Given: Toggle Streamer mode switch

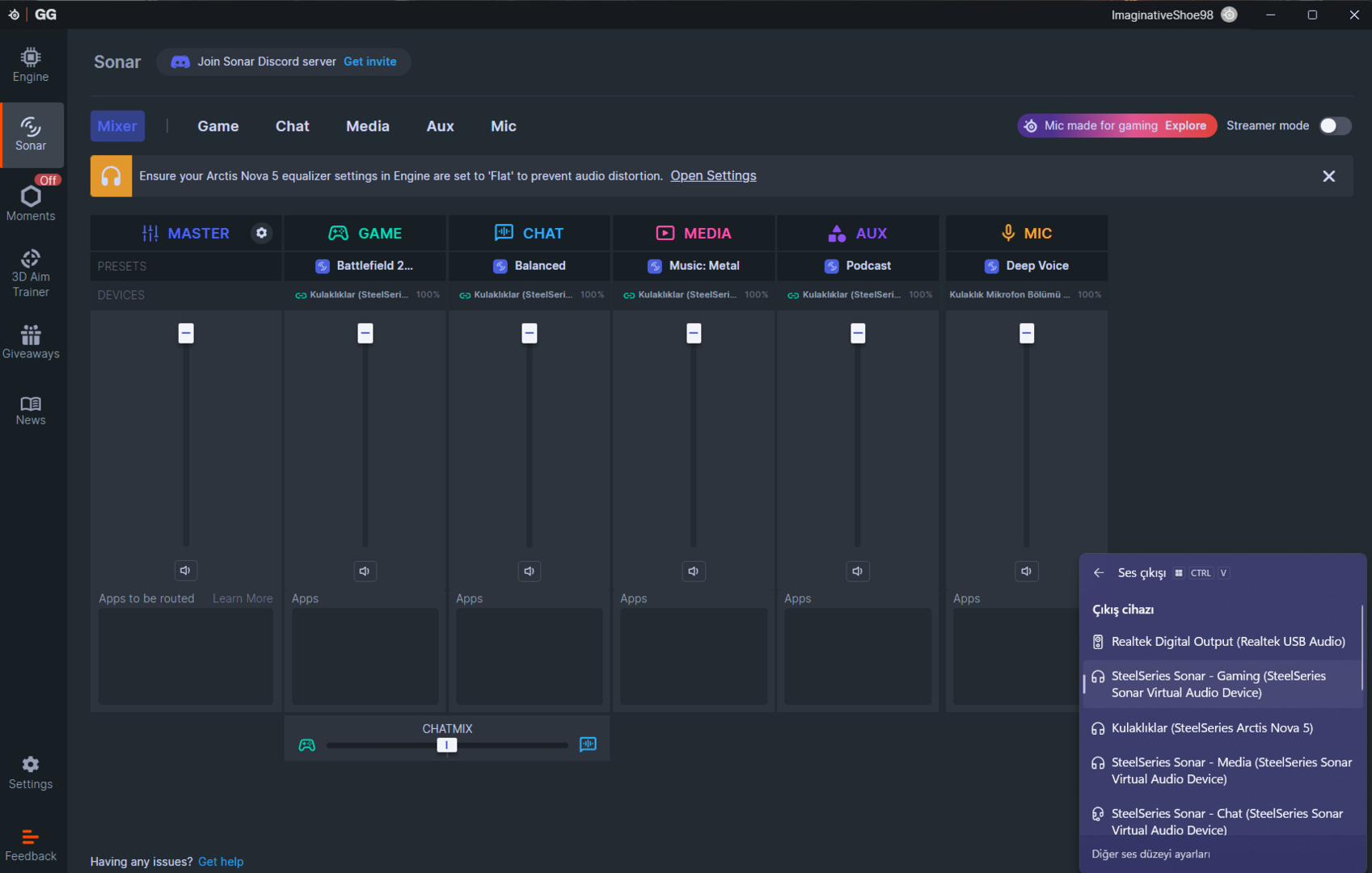Looking at the screenshot, I should pyautogui.click(x=1335, y=125).
